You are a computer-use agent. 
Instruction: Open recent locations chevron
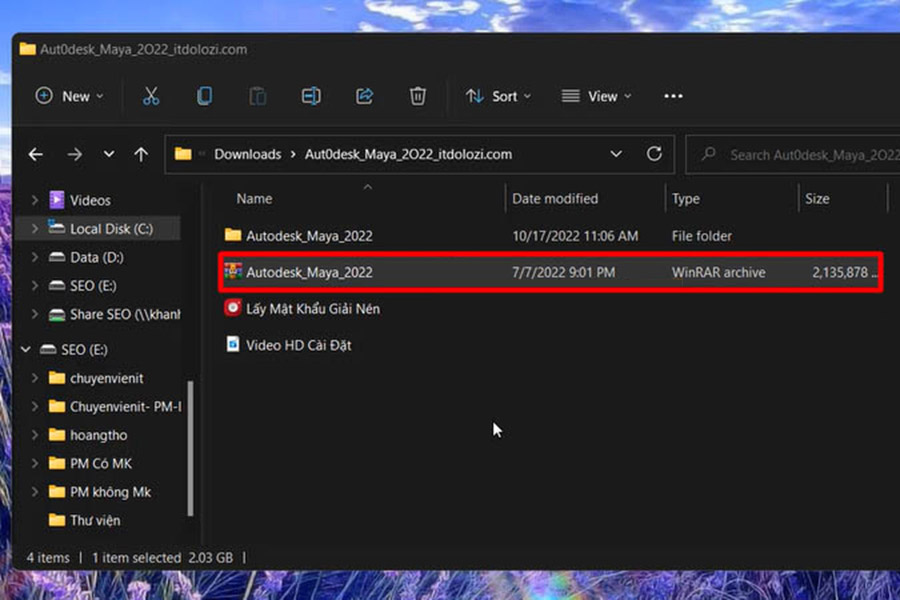(108, 154)
